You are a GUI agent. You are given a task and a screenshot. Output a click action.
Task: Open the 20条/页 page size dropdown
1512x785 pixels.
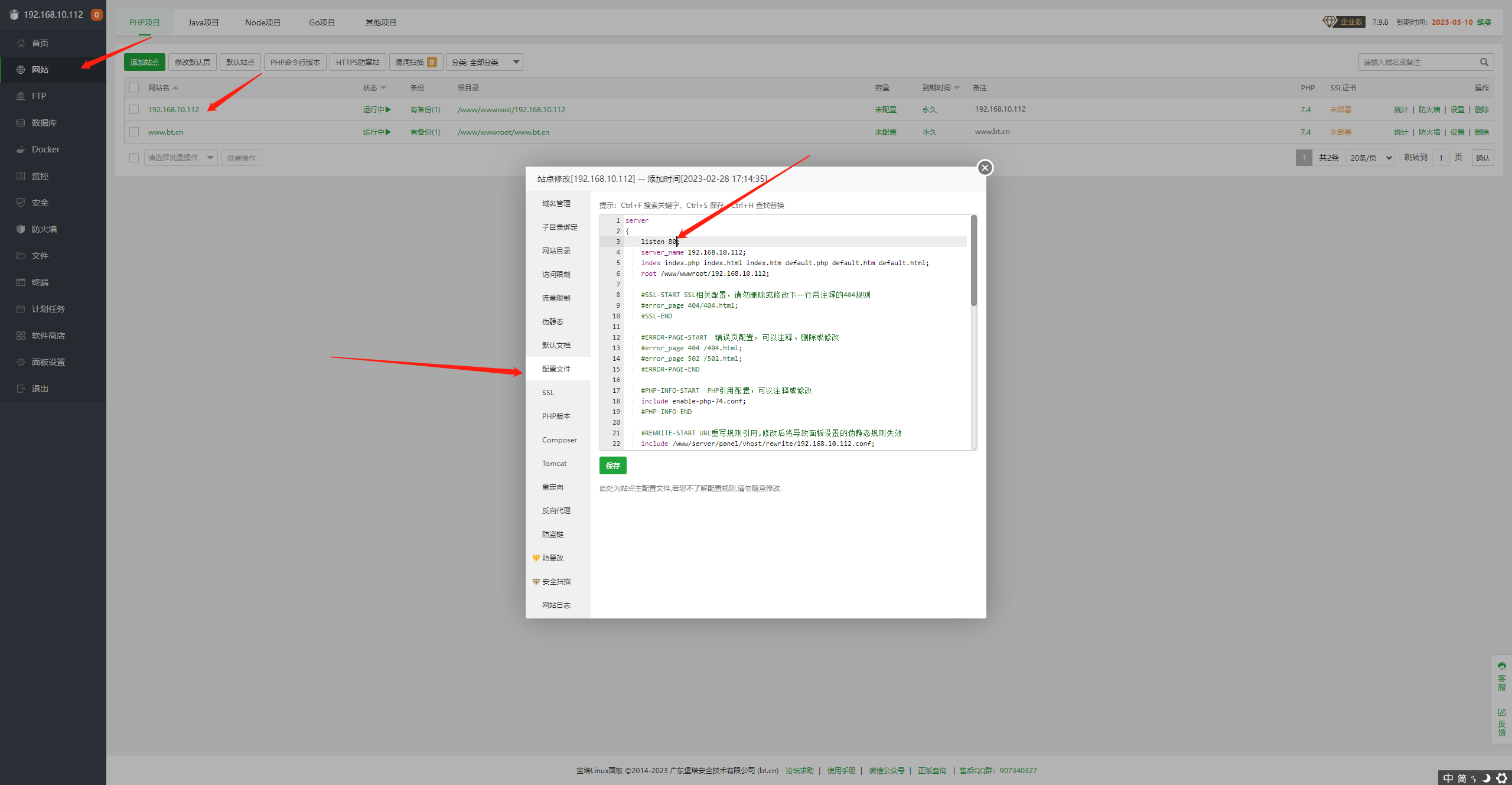[x=1370, y=158]
